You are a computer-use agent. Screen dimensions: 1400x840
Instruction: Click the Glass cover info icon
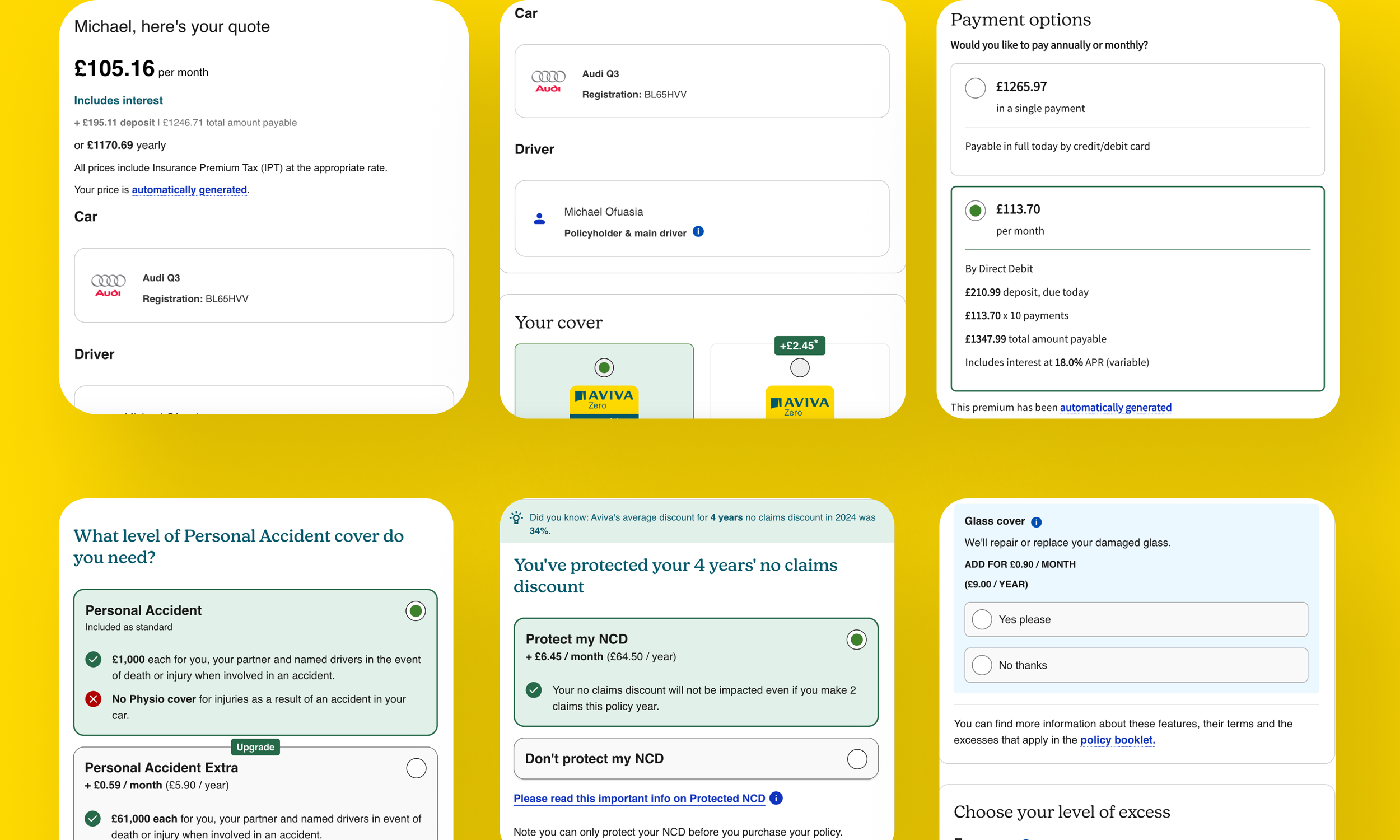point(1036,522)
